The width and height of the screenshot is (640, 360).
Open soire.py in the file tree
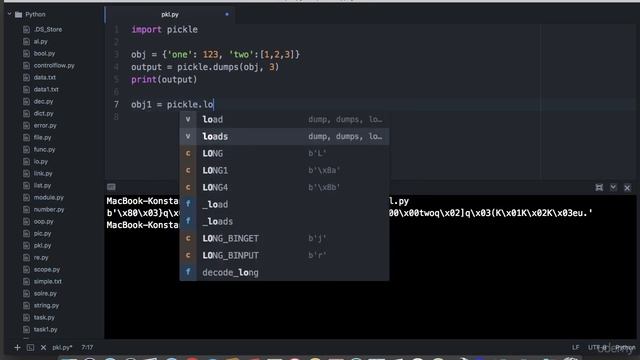(x=45, y=293)
